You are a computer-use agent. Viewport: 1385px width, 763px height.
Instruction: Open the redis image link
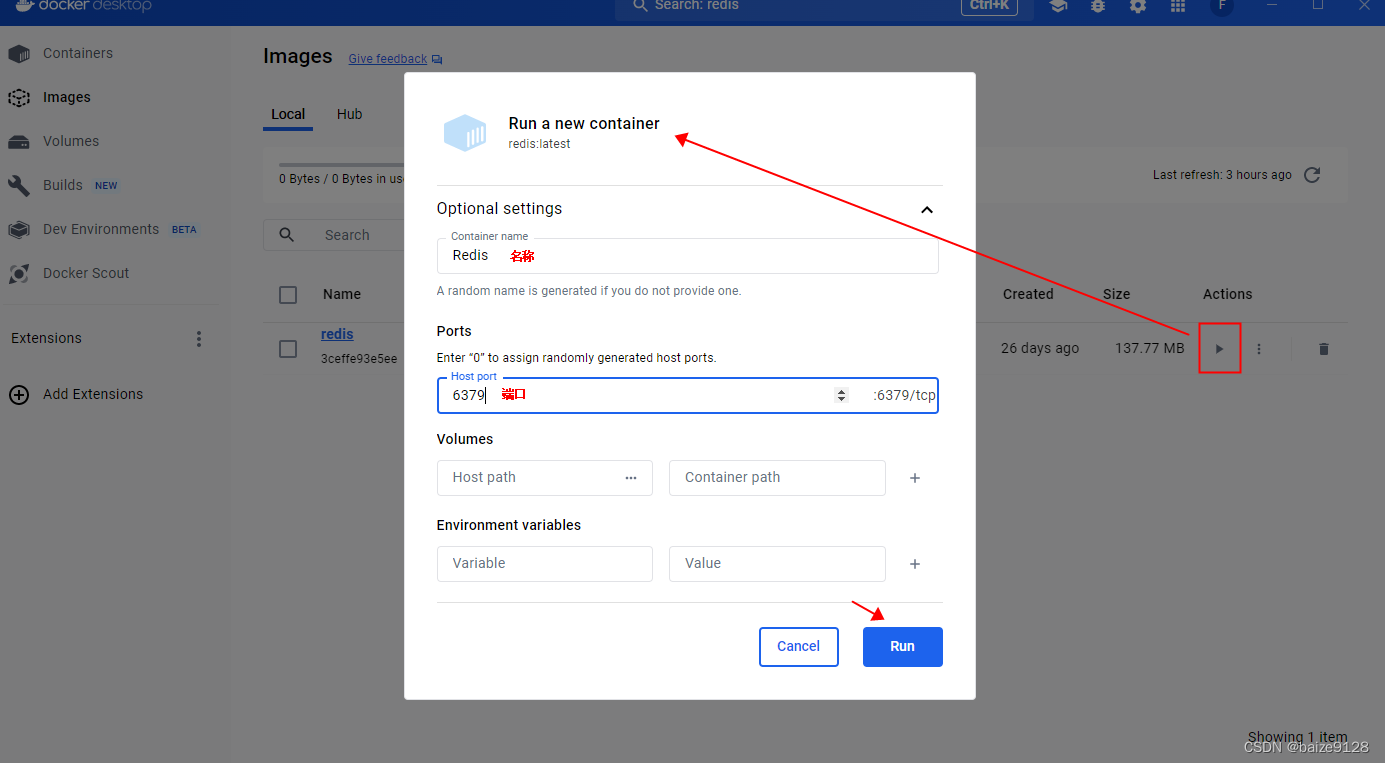337,334
